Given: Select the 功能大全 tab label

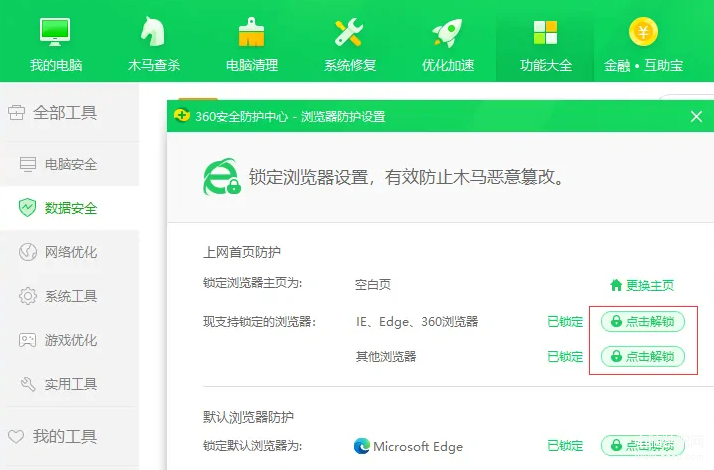Looking at the screenshot, I should (x=546, y=66).
